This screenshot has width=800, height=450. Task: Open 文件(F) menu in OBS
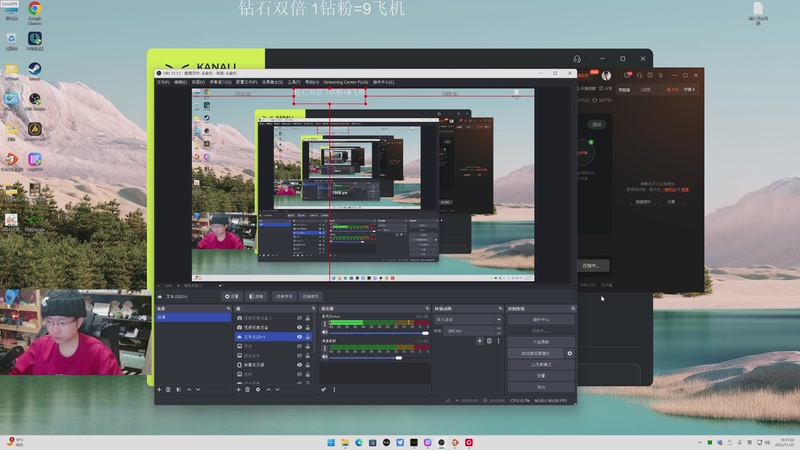tap(163, 82)
